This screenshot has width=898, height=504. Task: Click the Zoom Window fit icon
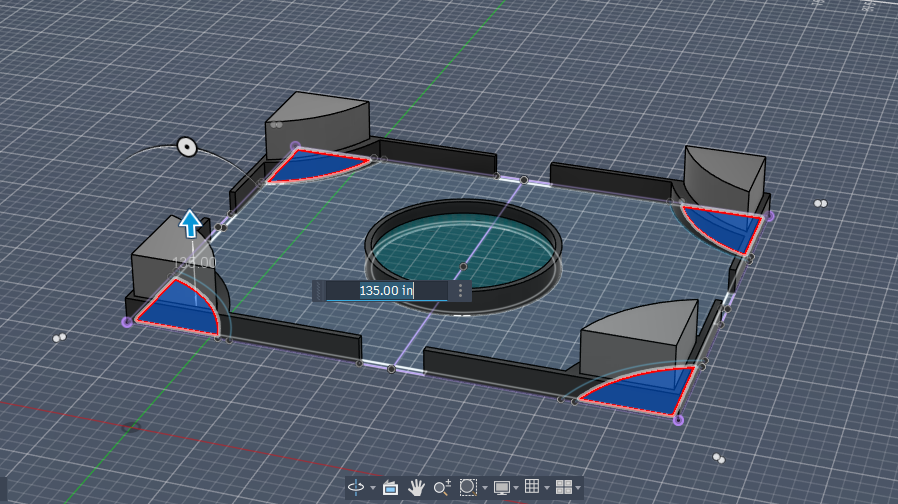pyautogui.click(x=468, y=487)
